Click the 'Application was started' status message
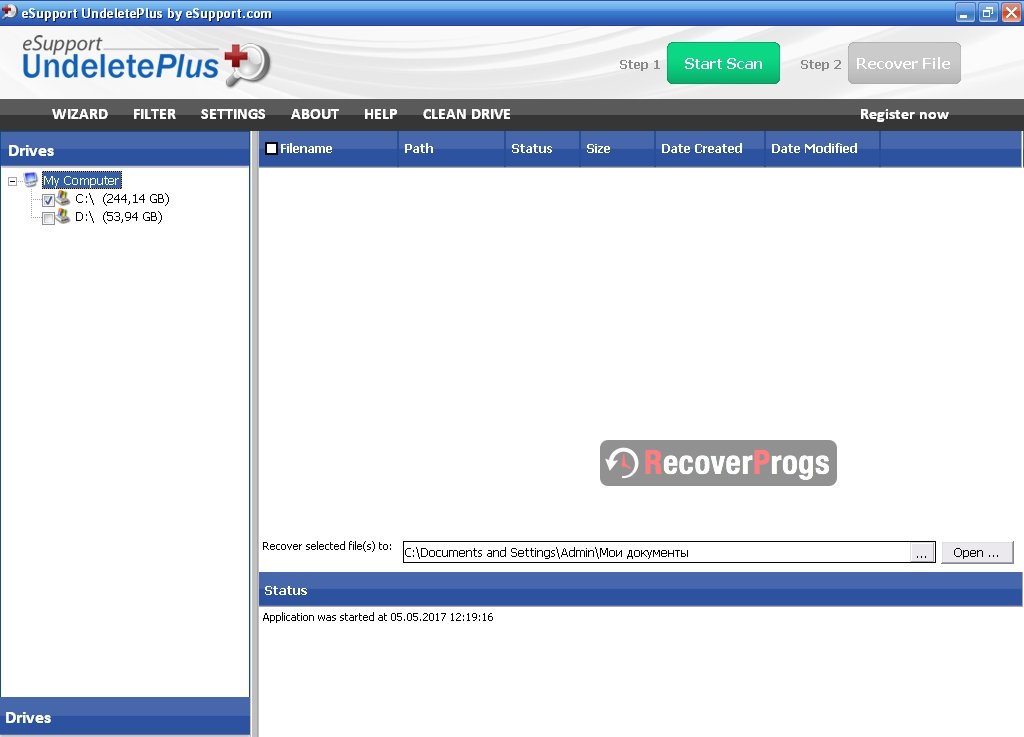 click(x=377, y=617)
